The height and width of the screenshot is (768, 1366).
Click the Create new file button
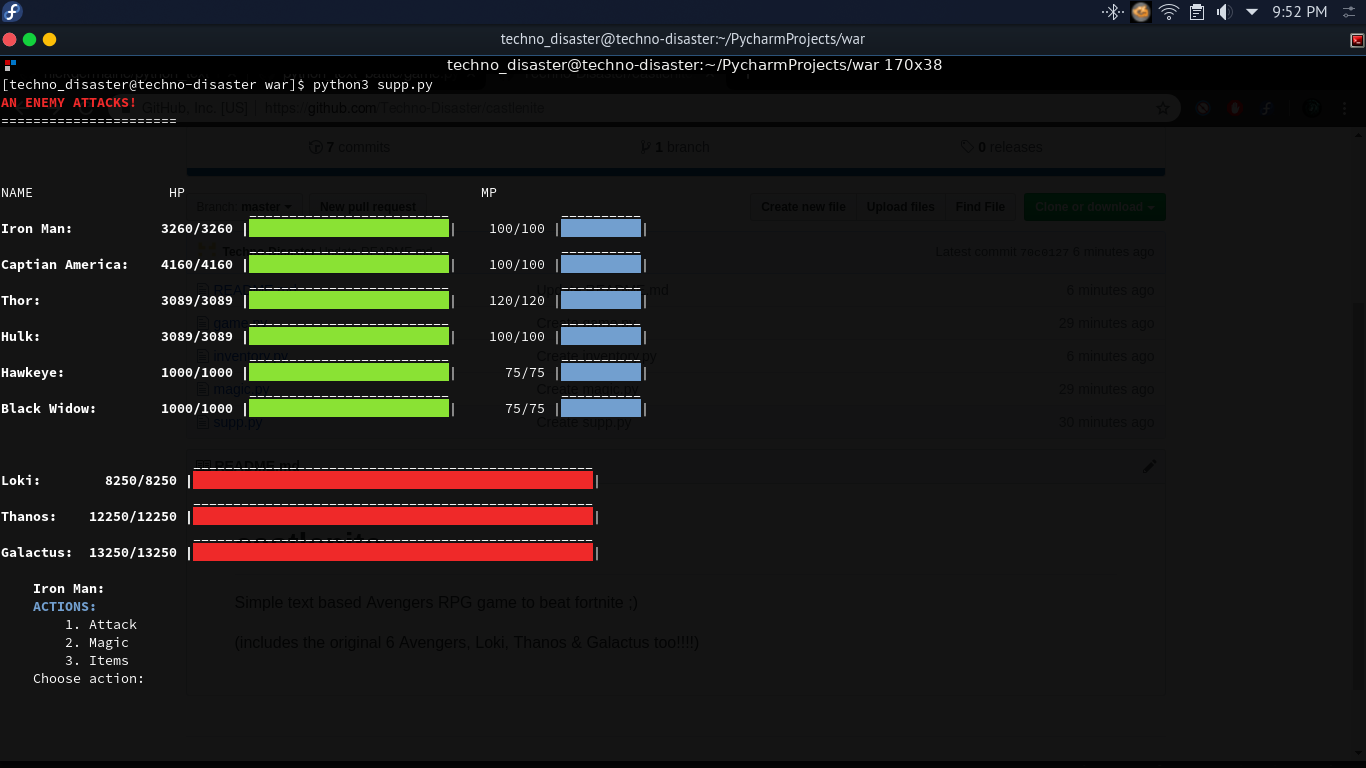tap(803, 207)
